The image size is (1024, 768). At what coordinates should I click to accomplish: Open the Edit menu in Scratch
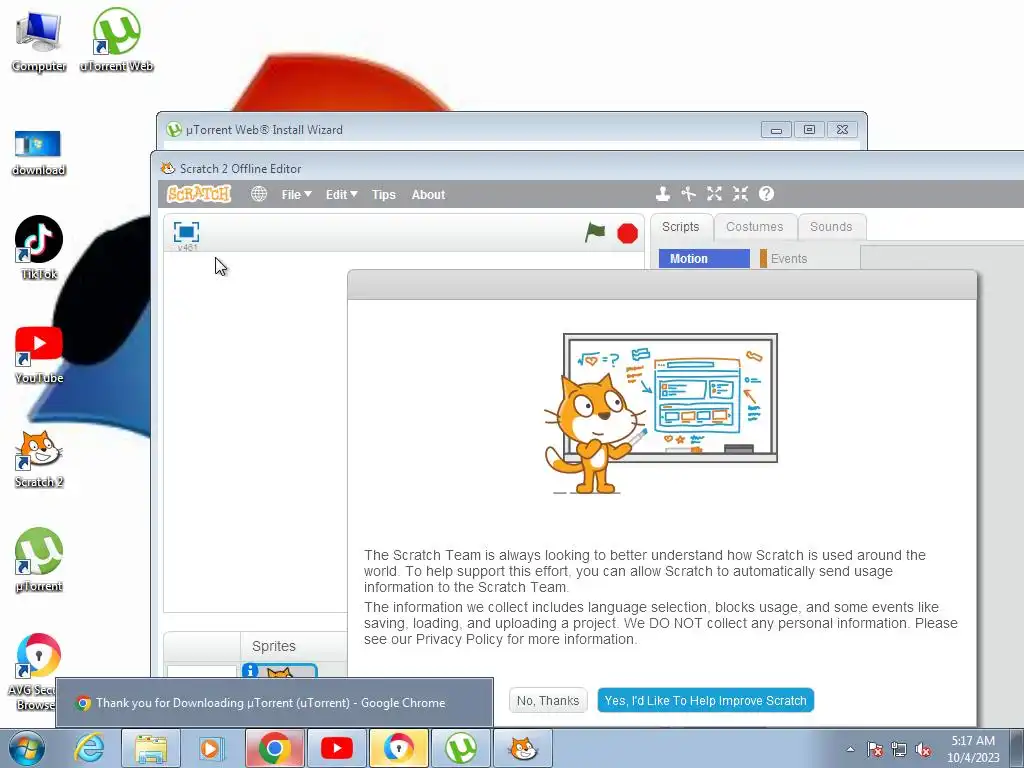pyautogui.click(x=342, y=195)
